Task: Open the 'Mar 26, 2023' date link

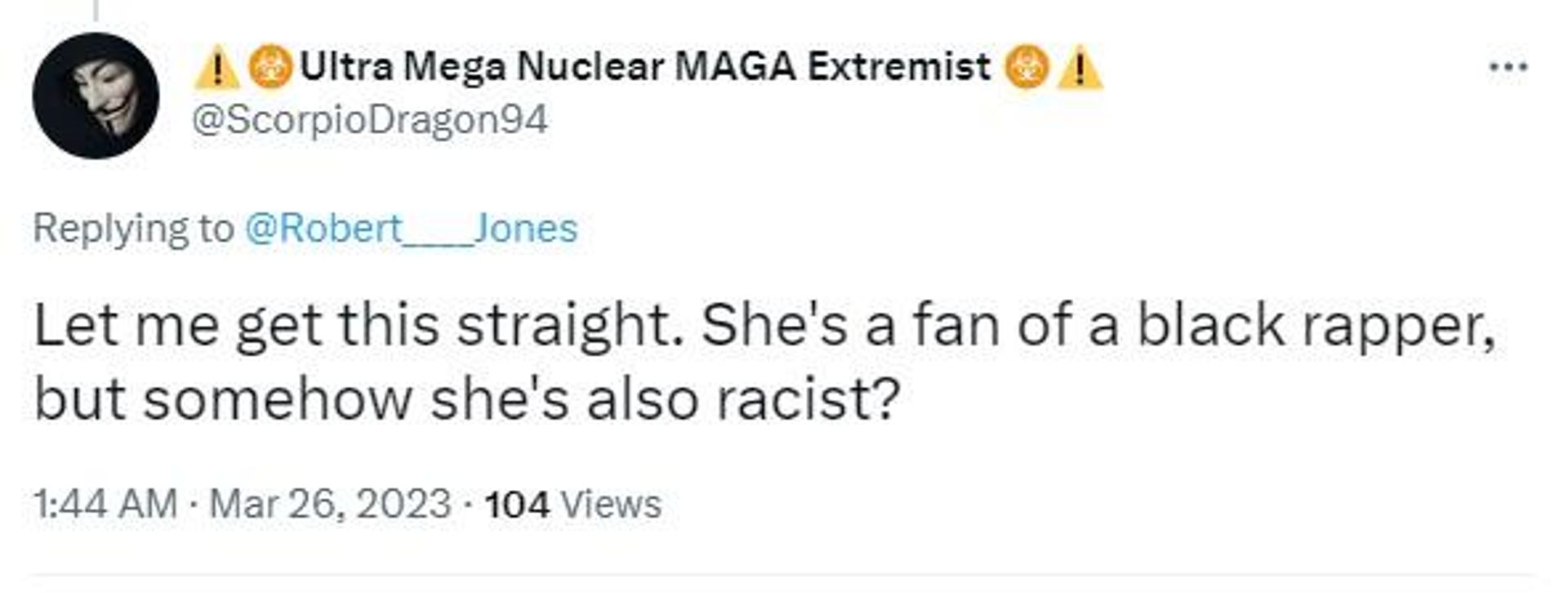Action: click(x=330, y=504)
